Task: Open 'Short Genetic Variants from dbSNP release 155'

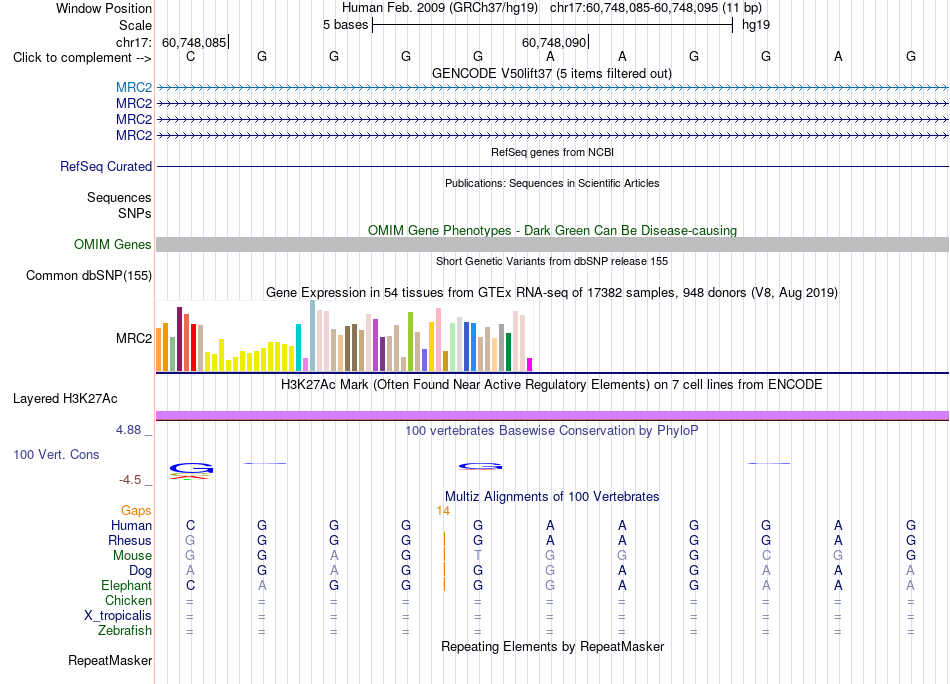Action: 552,261
